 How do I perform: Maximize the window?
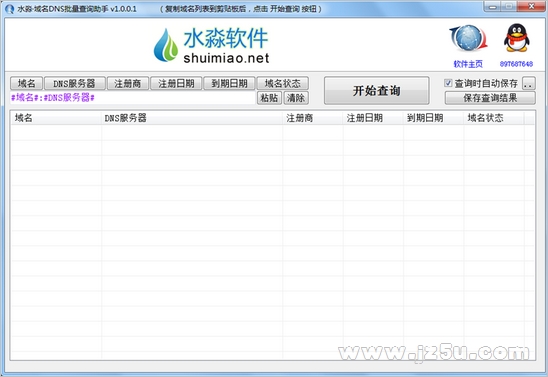coord(509,6)
